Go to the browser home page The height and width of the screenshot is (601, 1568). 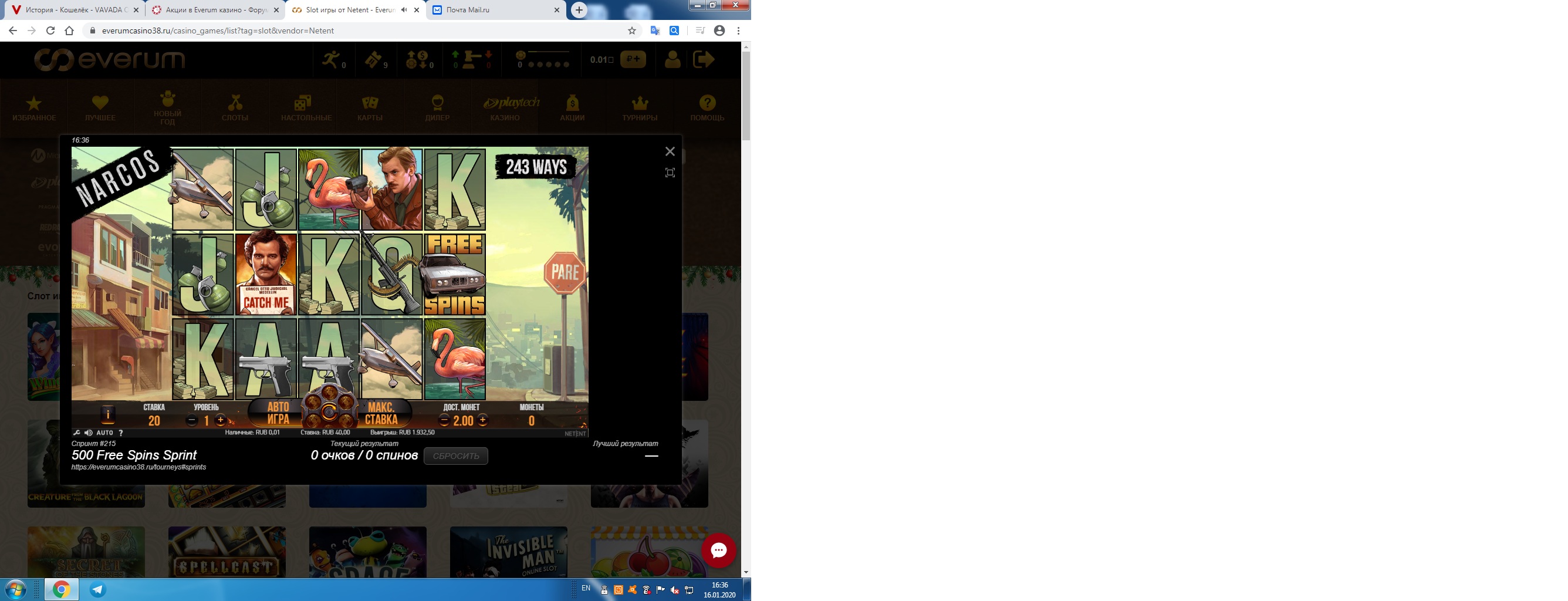[x=69, y=31]
